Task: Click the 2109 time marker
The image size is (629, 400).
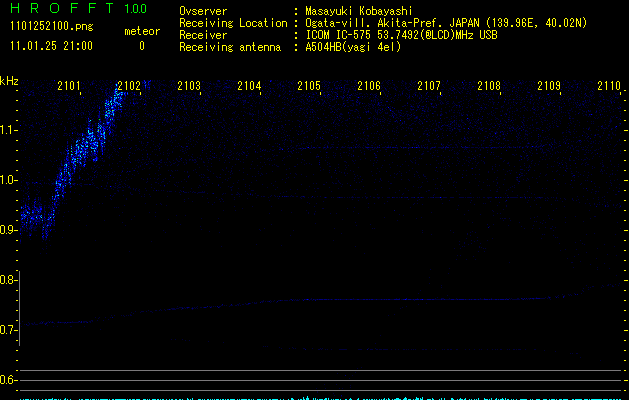Action: coord(549,85)
